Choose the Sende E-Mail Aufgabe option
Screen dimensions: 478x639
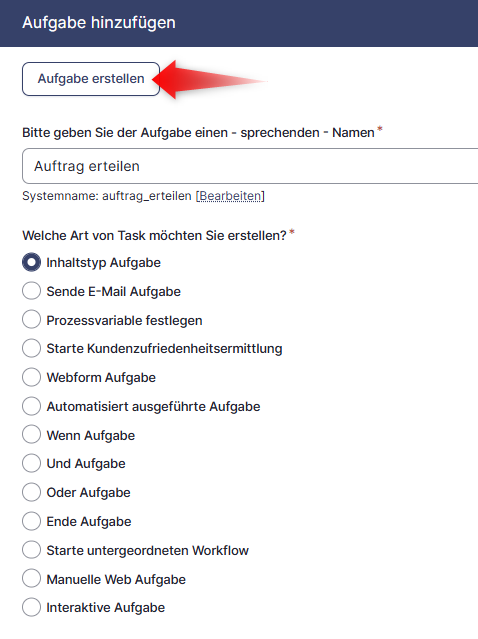point(31,291)
